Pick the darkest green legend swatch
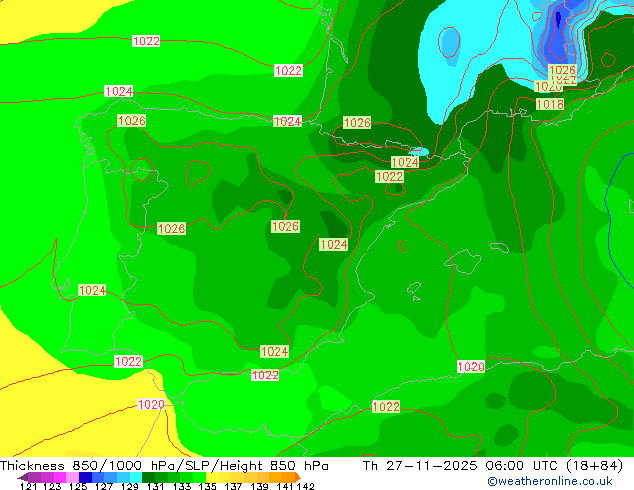The height and width of the screenshot is (490, 634). pyautogui.click(x=148, y=477)
